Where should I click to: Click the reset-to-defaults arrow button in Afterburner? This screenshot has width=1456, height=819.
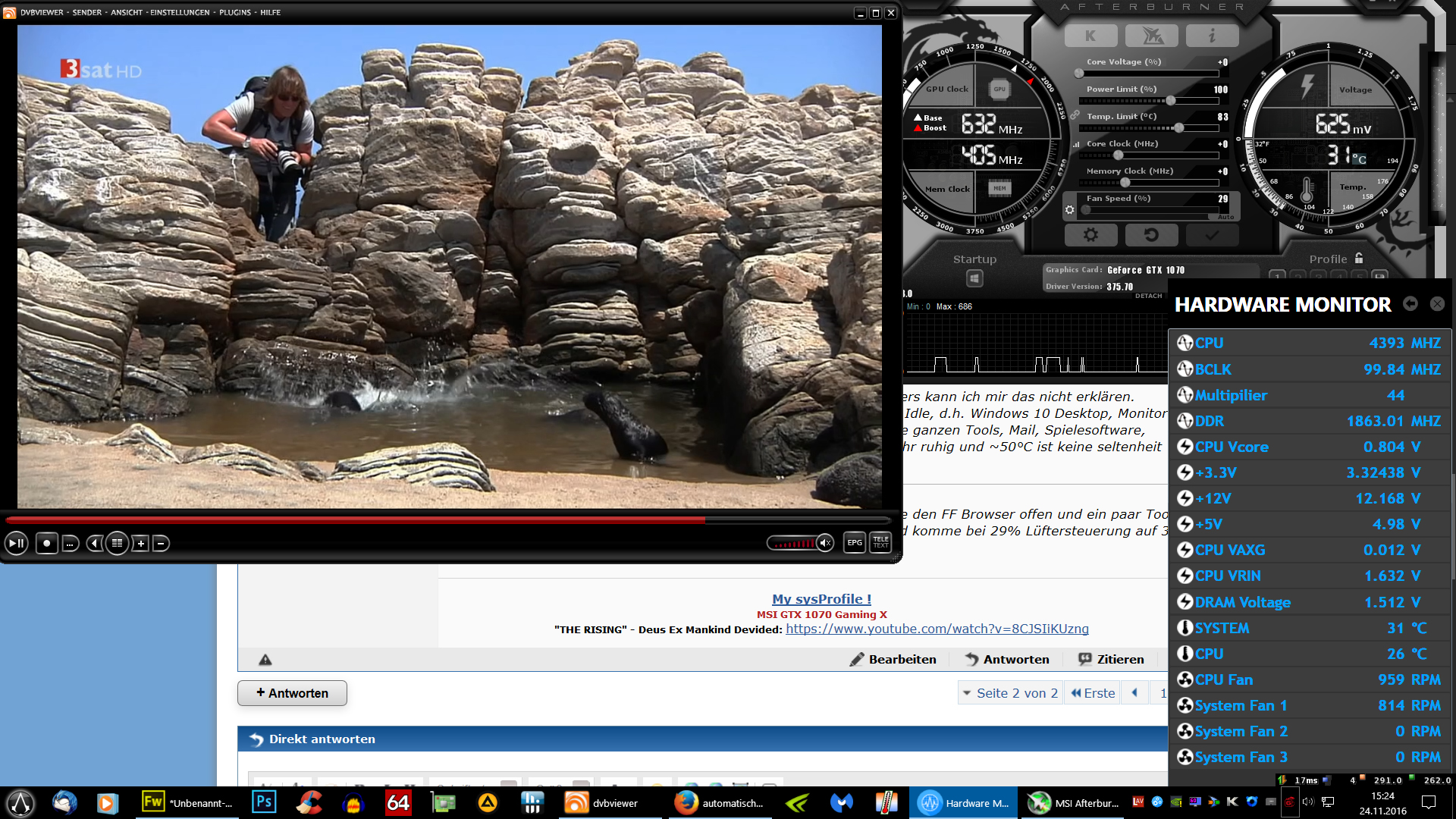pos(1151,235)
